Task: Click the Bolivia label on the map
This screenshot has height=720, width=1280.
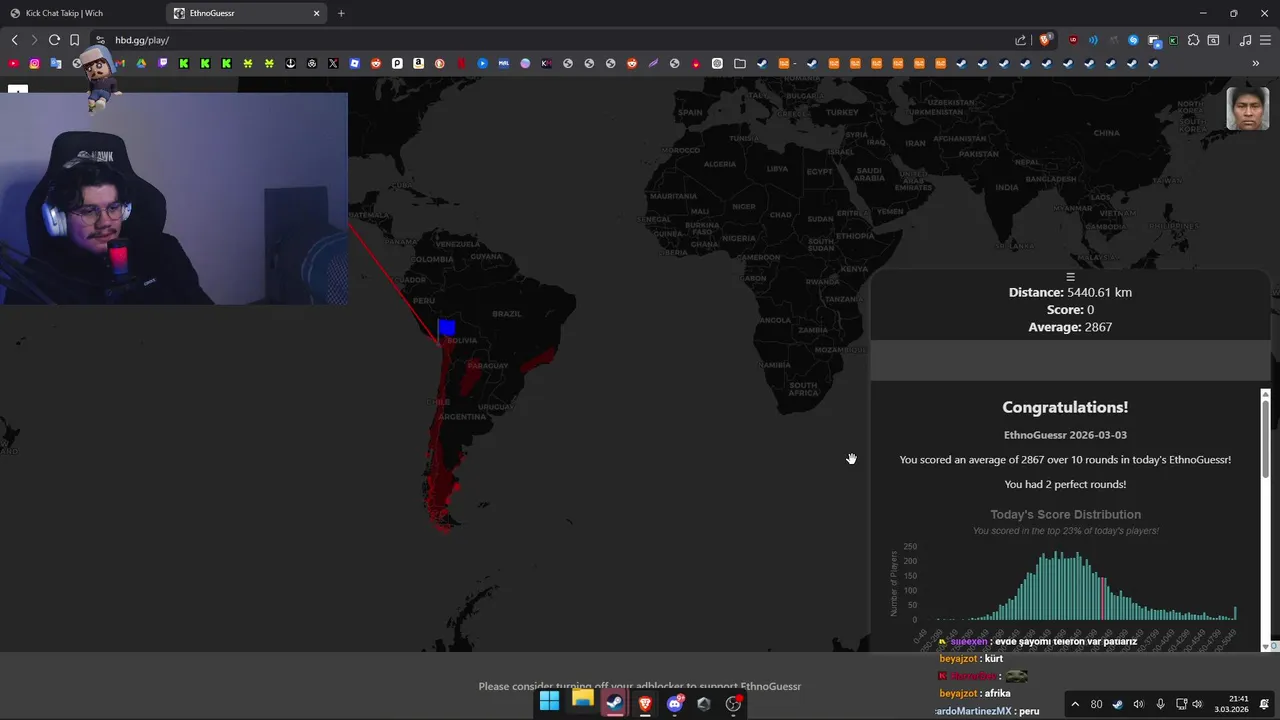Action: (x=462, y=341)
